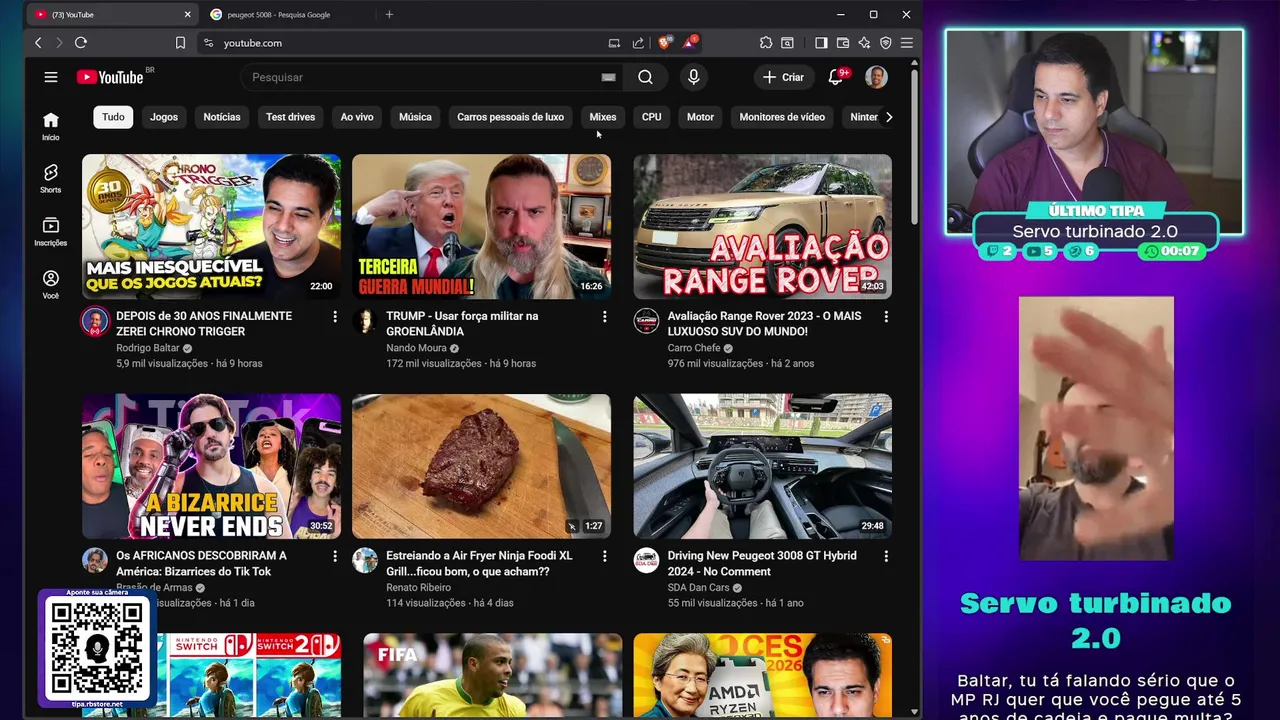Open the Brave VPN shield icon
Screen dimensions: 1280x720
click(885, 43)
